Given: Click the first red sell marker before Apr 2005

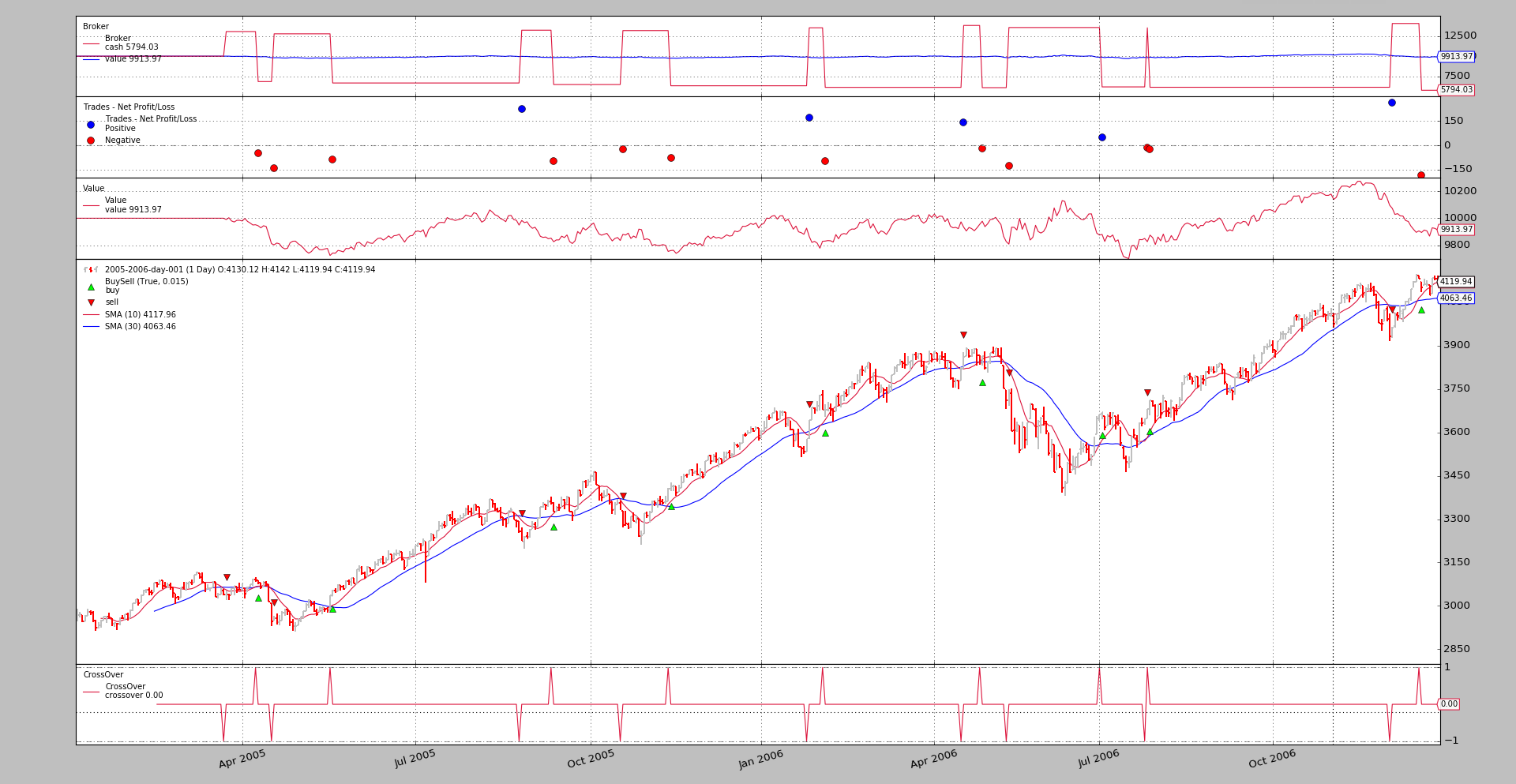Looking at the screenshot, I should click(227, 578).
